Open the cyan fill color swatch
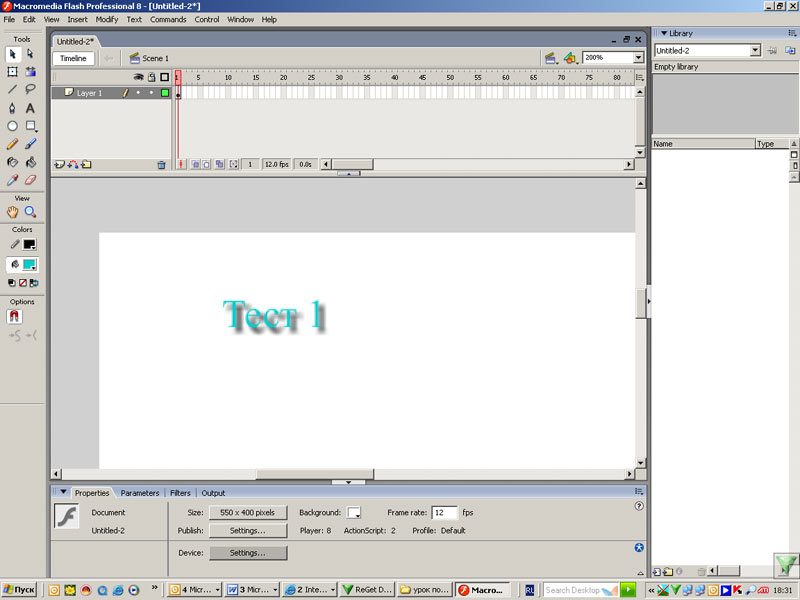Image resolution: width=800 pixels, height=600 pixels. coord(30,265)
